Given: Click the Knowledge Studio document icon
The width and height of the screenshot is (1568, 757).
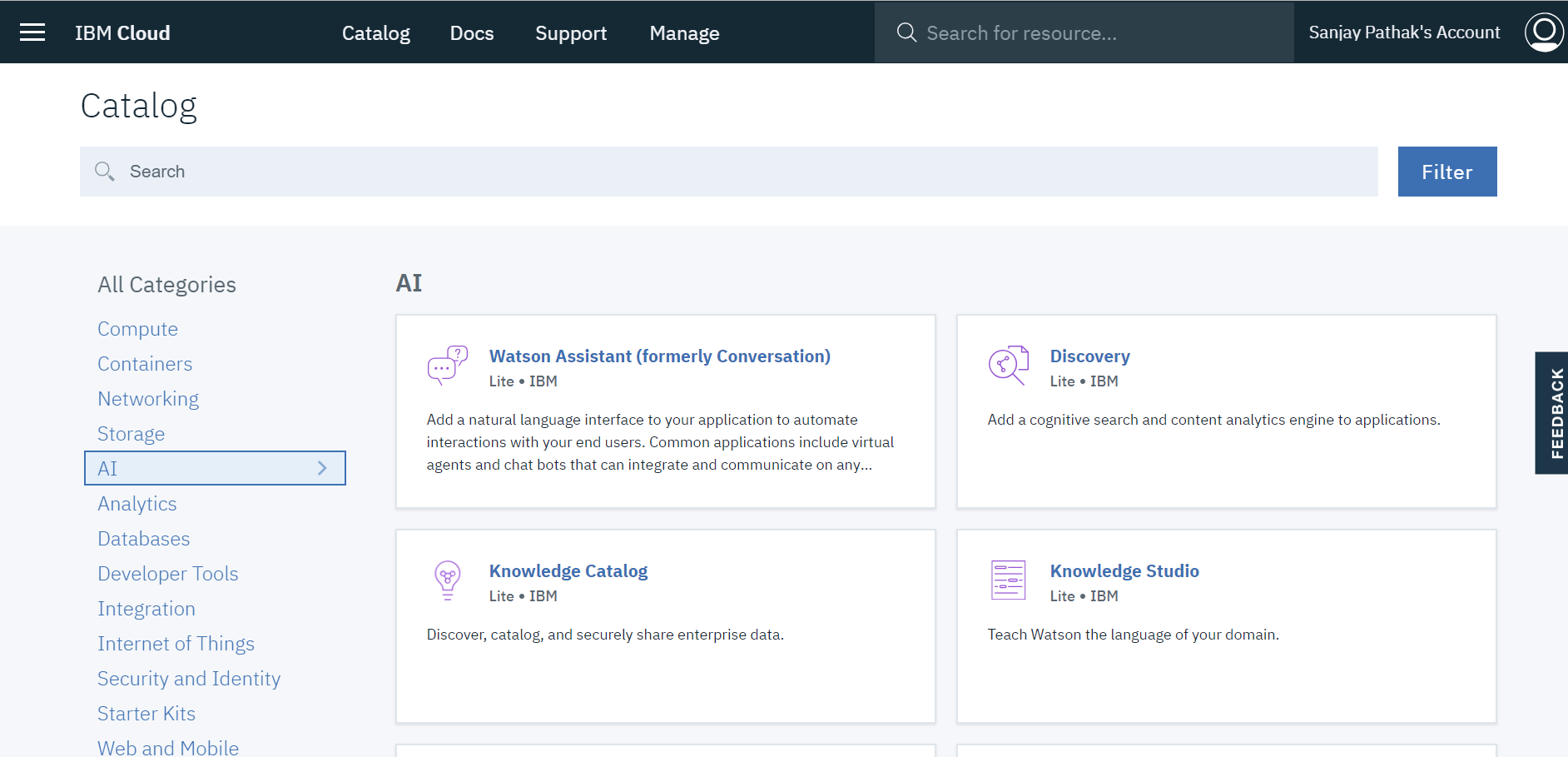Looking at the screenshot, I should point(1009,580).
